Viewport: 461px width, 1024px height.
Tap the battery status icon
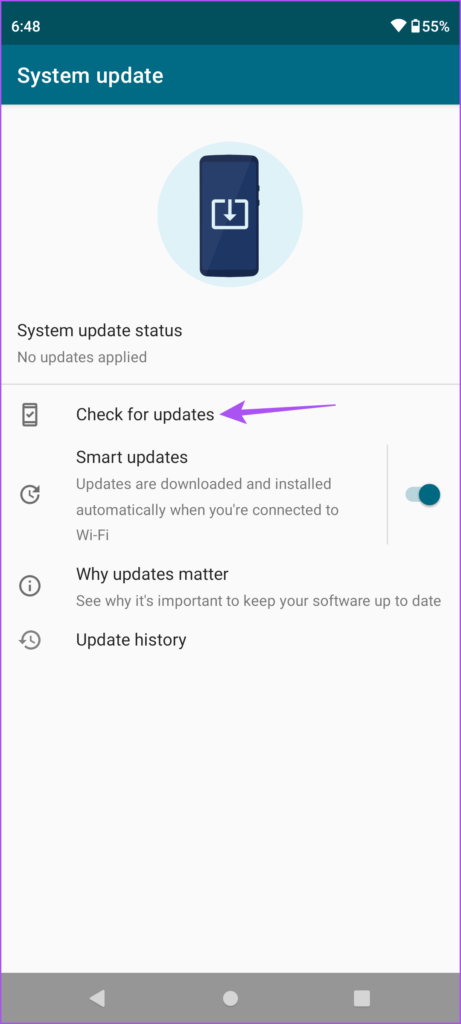click(x=415, y=26)
